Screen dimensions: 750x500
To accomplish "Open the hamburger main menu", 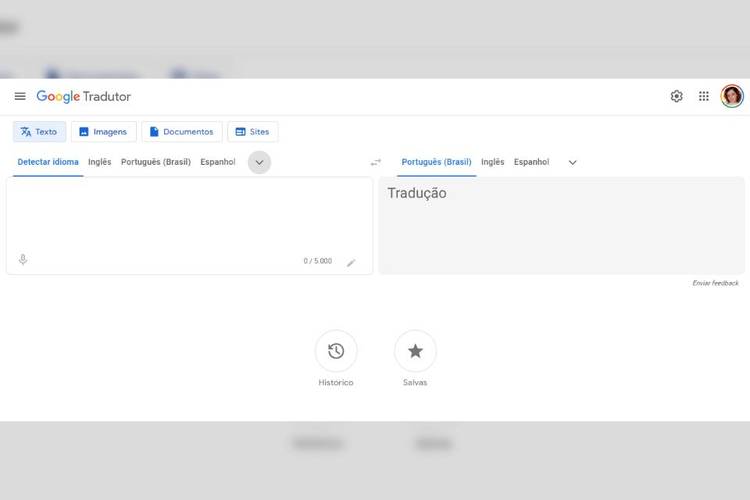I will 20,96.
